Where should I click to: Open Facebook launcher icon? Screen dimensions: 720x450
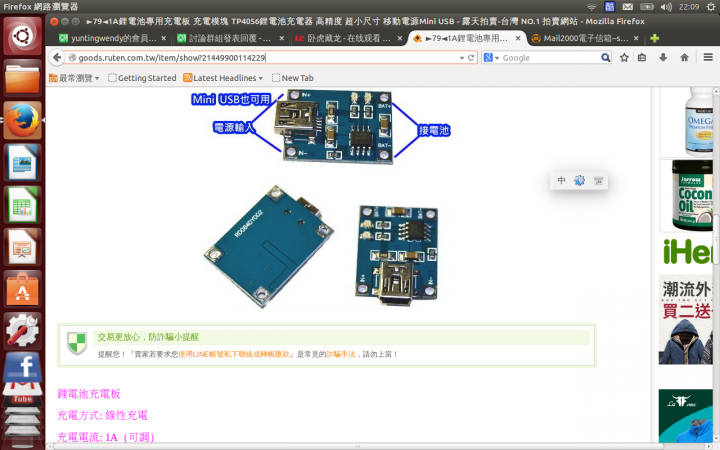point(22,366)
